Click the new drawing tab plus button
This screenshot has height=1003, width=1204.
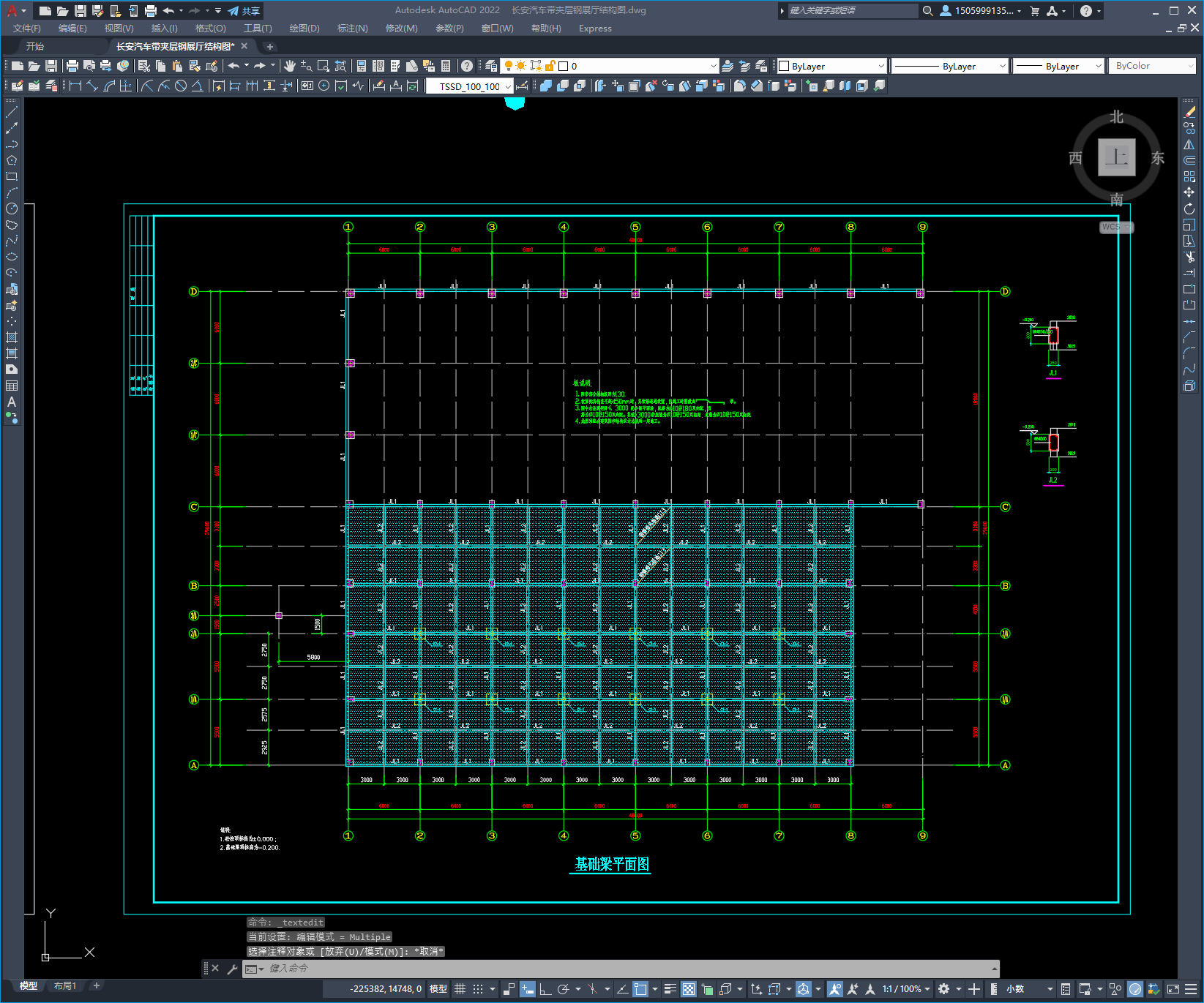(269, 47)
